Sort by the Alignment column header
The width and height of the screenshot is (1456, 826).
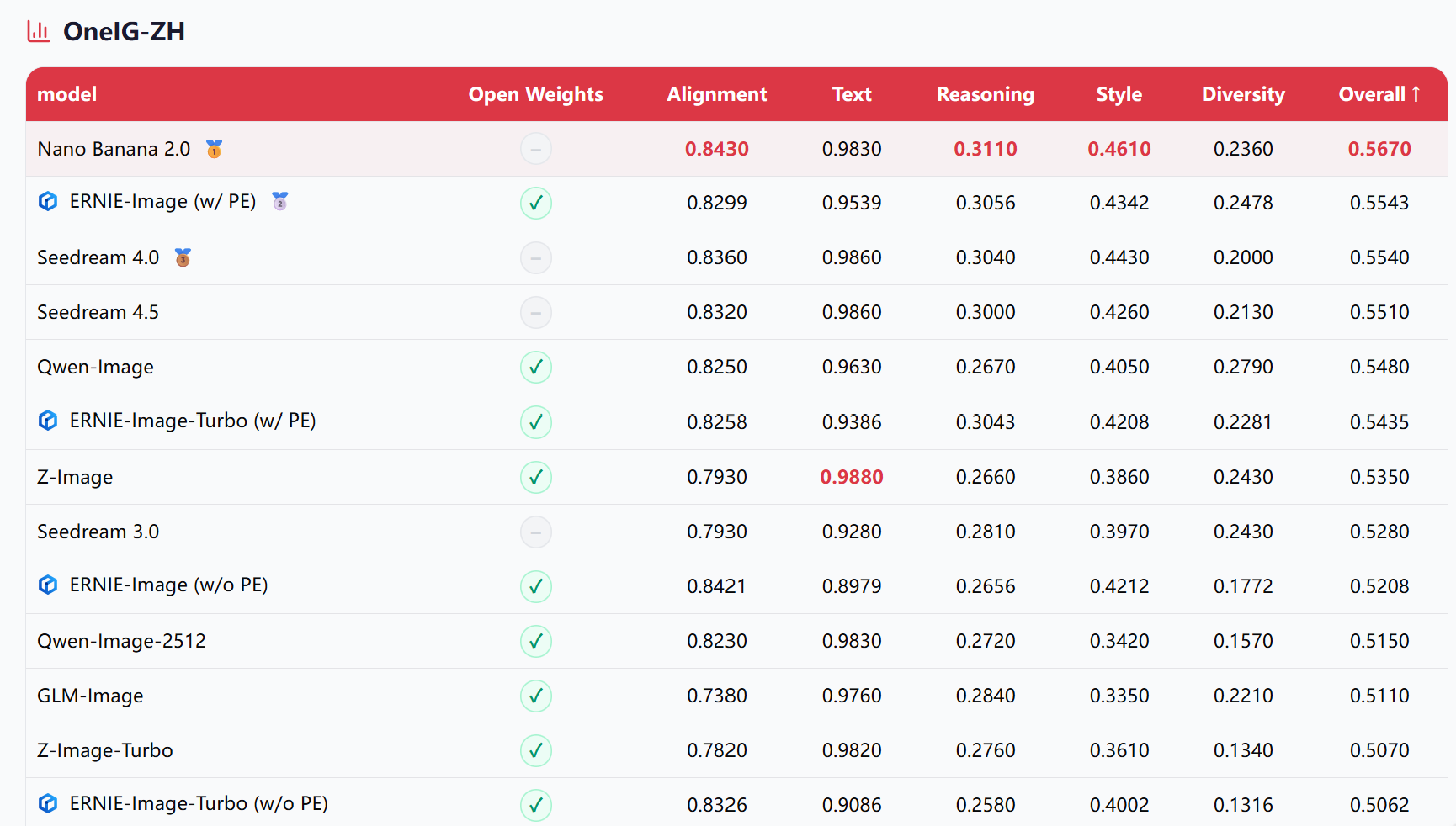pos(716,94)
